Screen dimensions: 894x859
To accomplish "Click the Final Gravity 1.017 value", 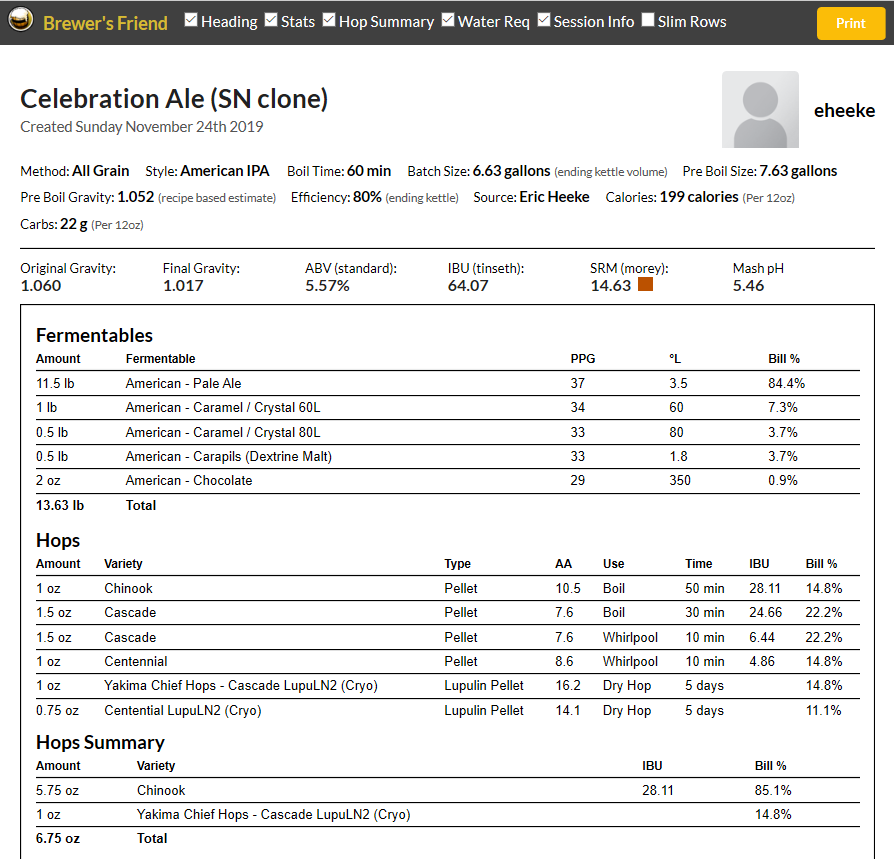I will 183,286.
